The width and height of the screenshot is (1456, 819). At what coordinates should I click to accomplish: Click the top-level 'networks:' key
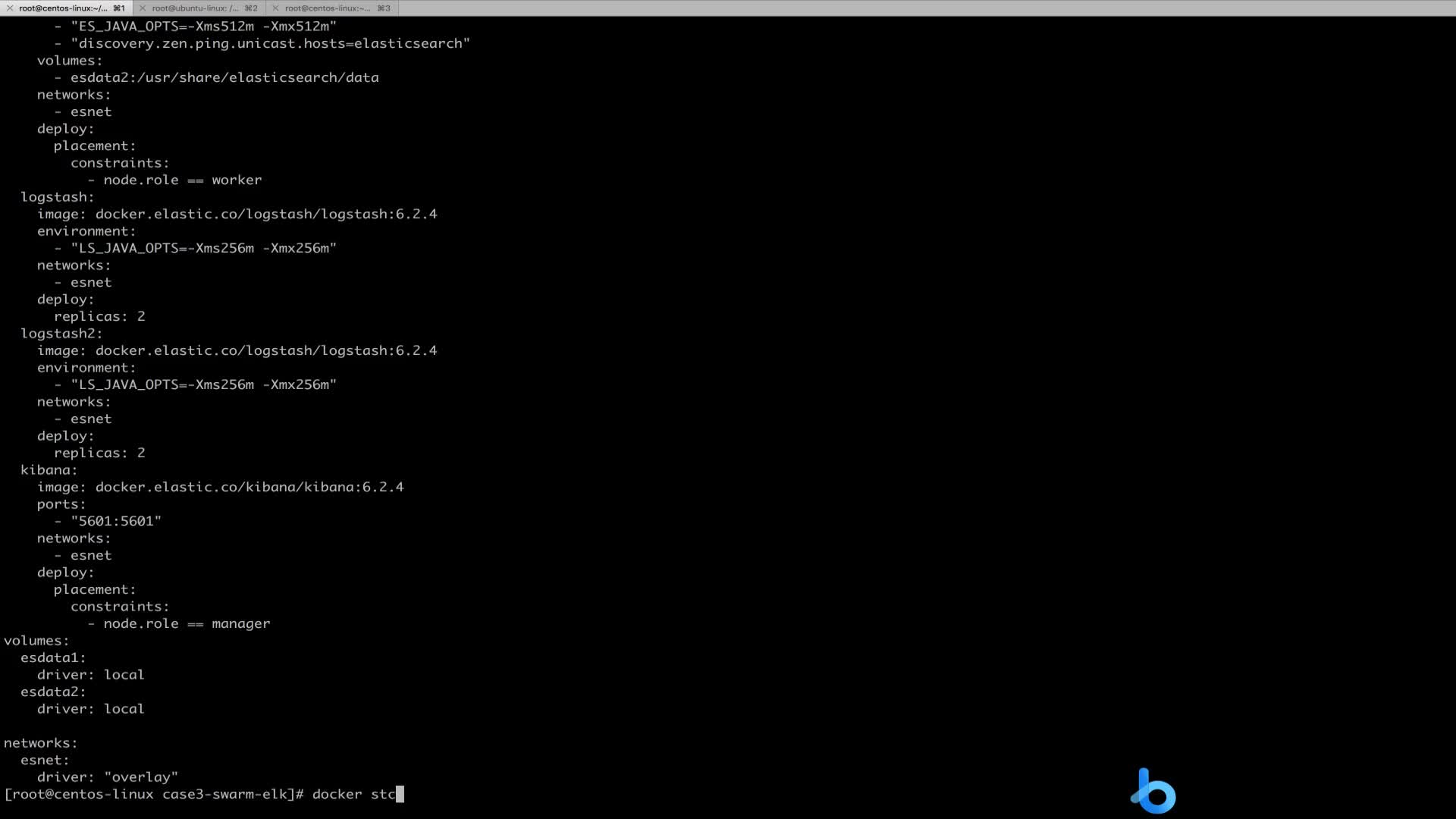click(41, 743)
